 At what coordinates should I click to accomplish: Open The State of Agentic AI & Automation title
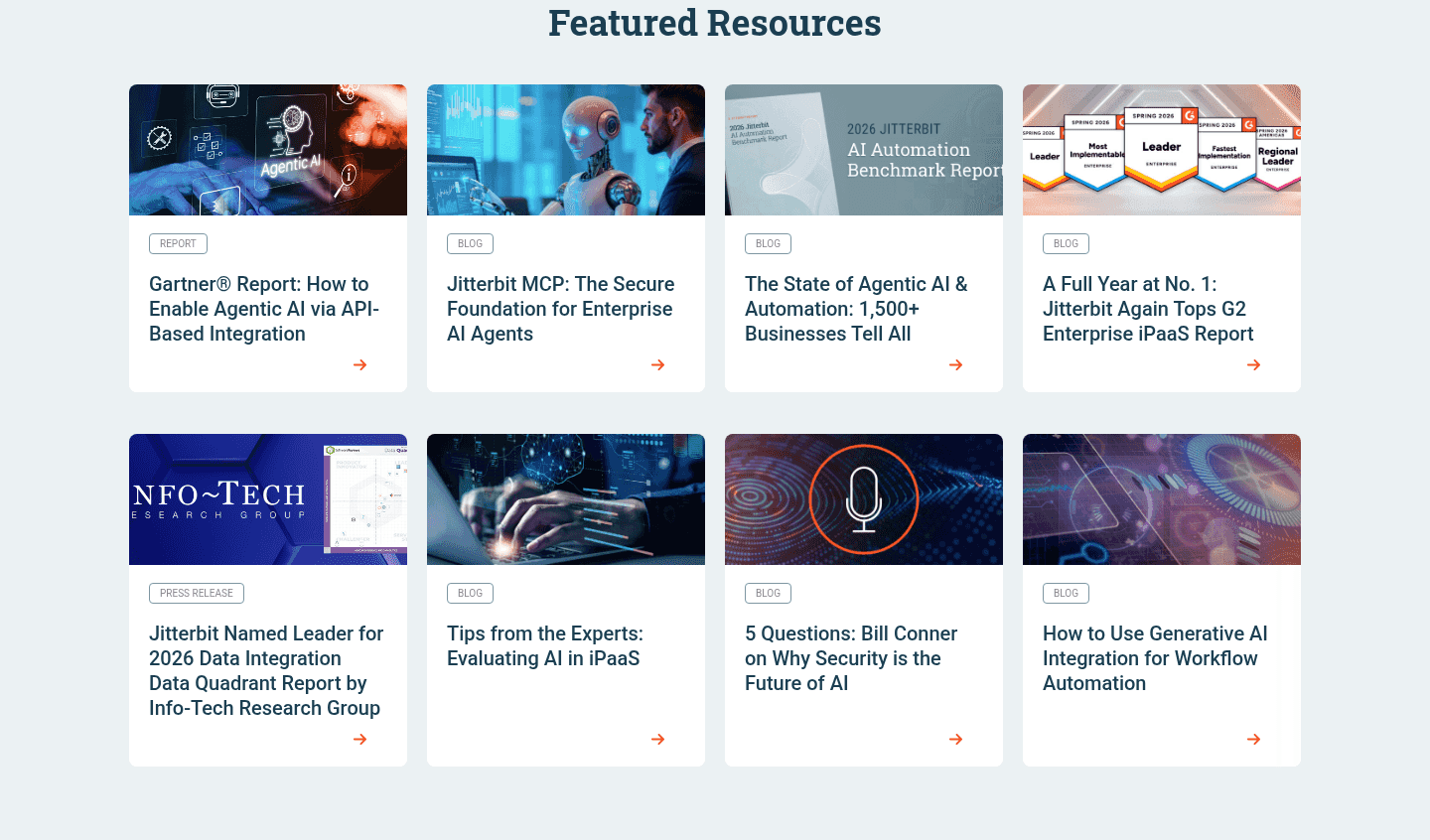[x=856, y=309]
